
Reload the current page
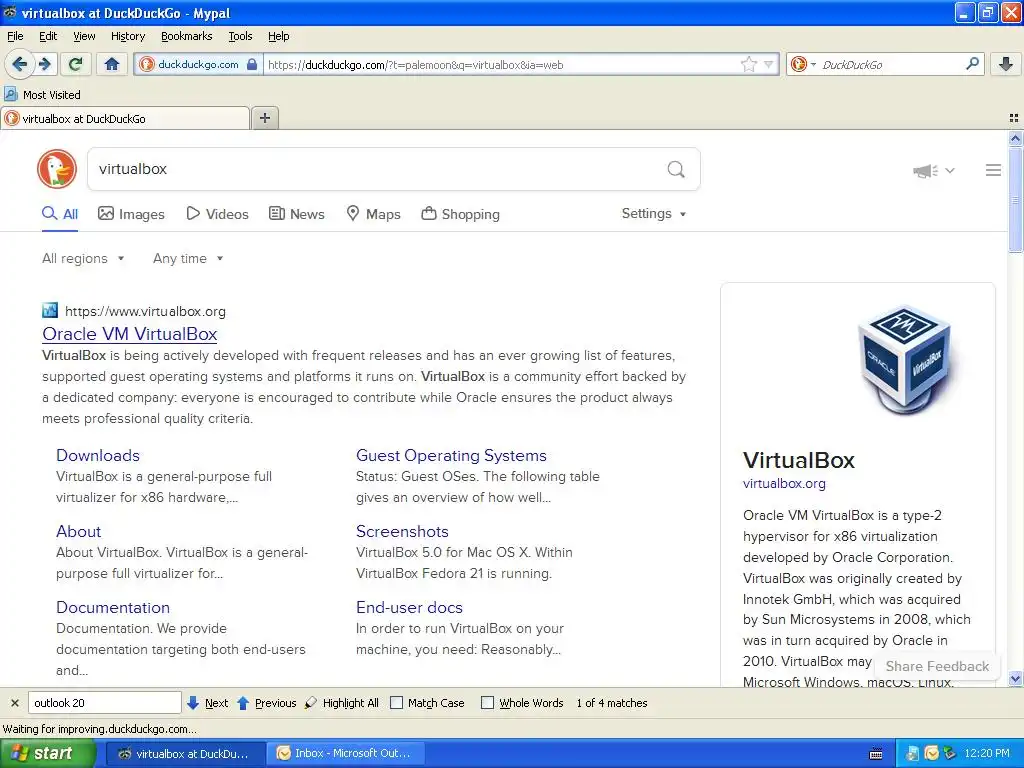coord(76,64)
